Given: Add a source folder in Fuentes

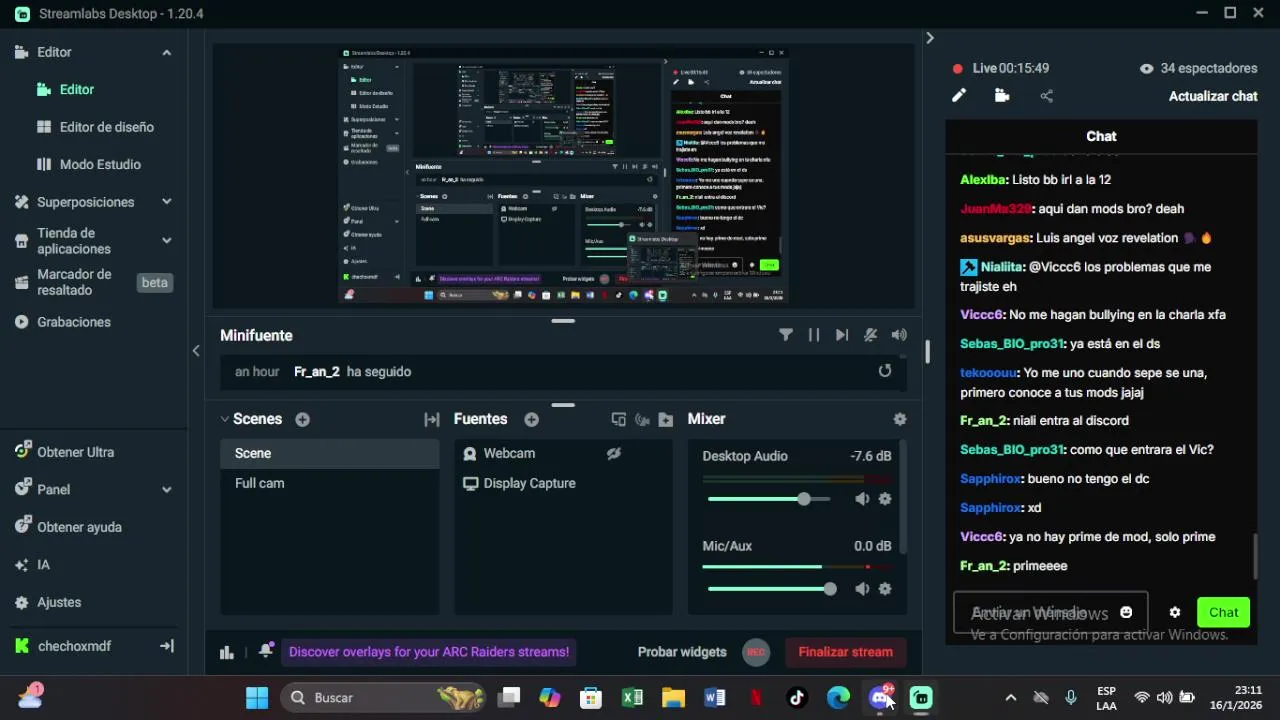Looking at the screenshot, I should [666, 419].
